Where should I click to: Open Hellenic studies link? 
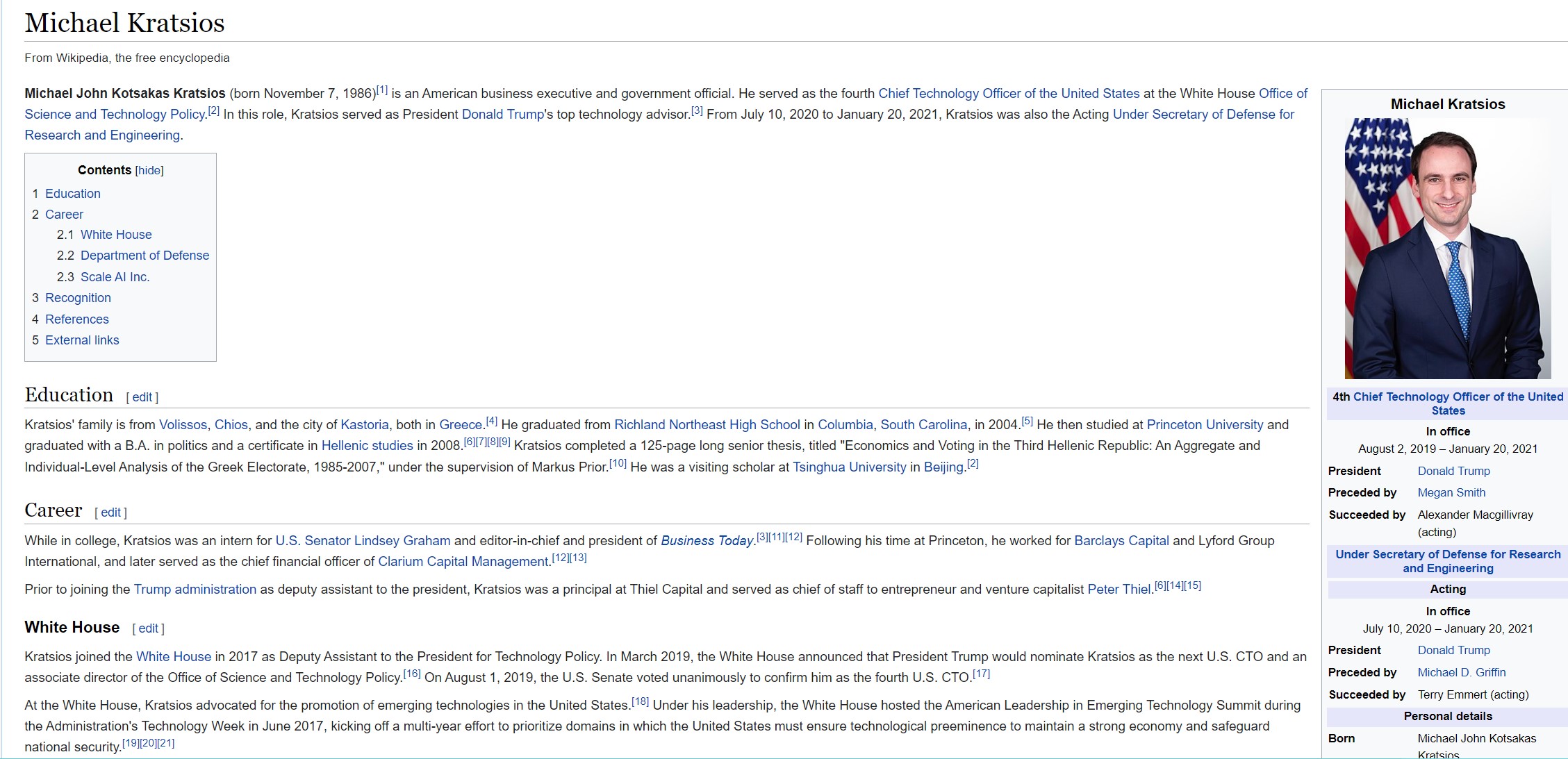point(368,446)
